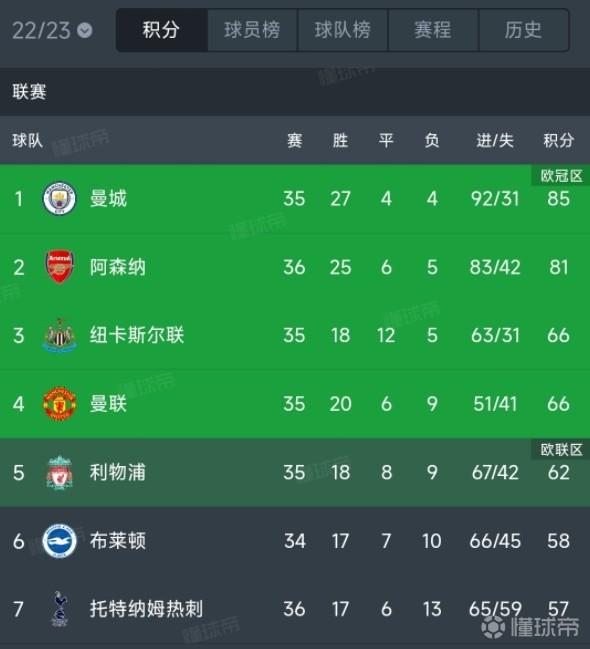
Task: Switch to the 球员榜 tab
Action: coord(252,30)
